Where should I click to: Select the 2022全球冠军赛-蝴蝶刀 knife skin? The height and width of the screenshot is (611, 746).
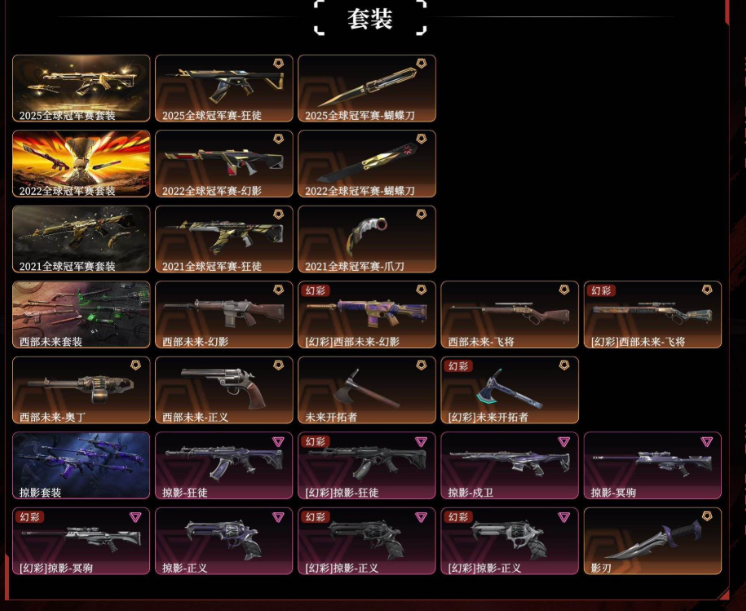coord(367,164)
